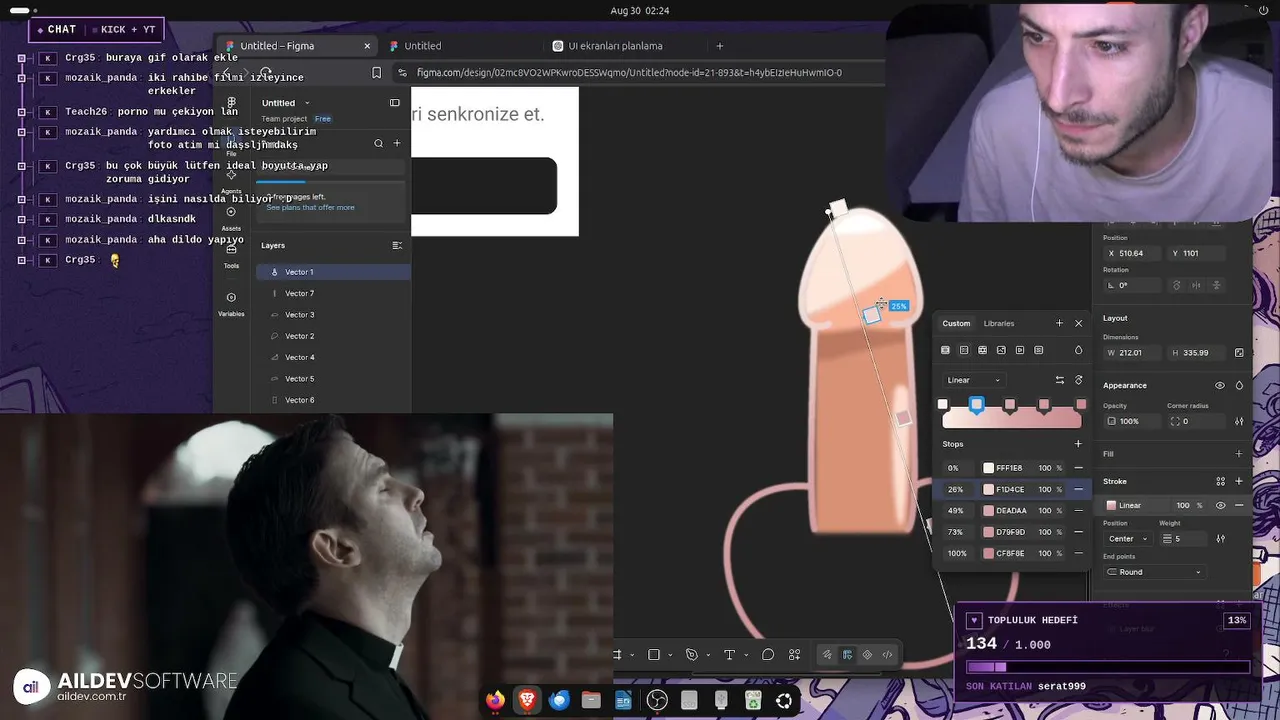Image resolution: width=1280 pixels, height=720 pixels.
Task: Open advanced stroke settings icon
Action: coord(1220,539)
